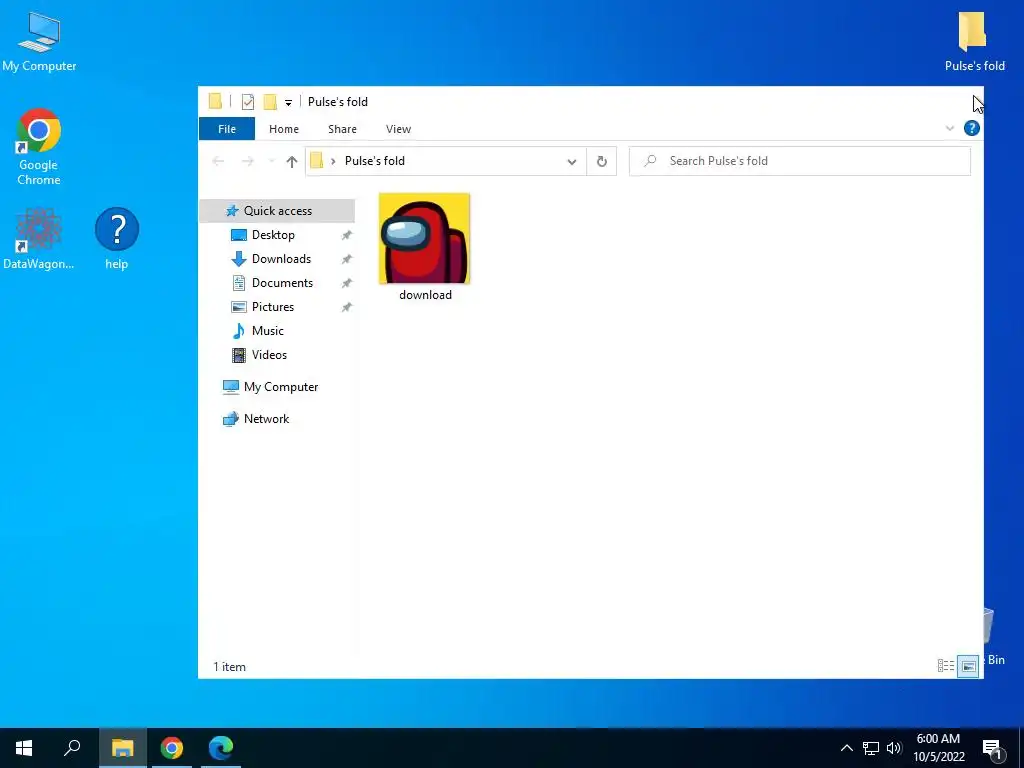Open the Windows Start menu
Image resolution: width=1024 pixels, height=768 pixels.
pos(24,748)
